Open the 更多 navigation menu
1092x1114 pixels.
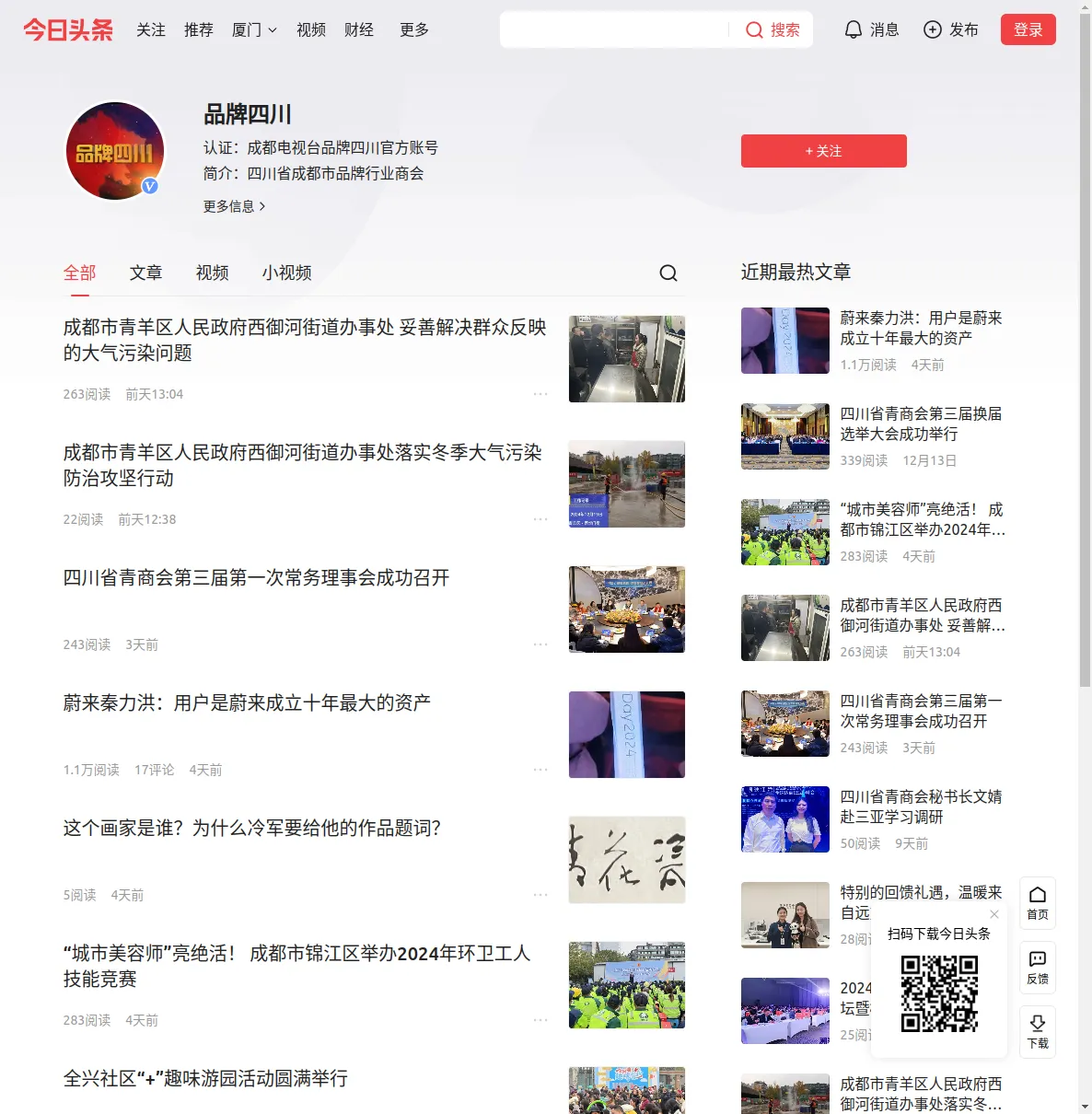414,29
